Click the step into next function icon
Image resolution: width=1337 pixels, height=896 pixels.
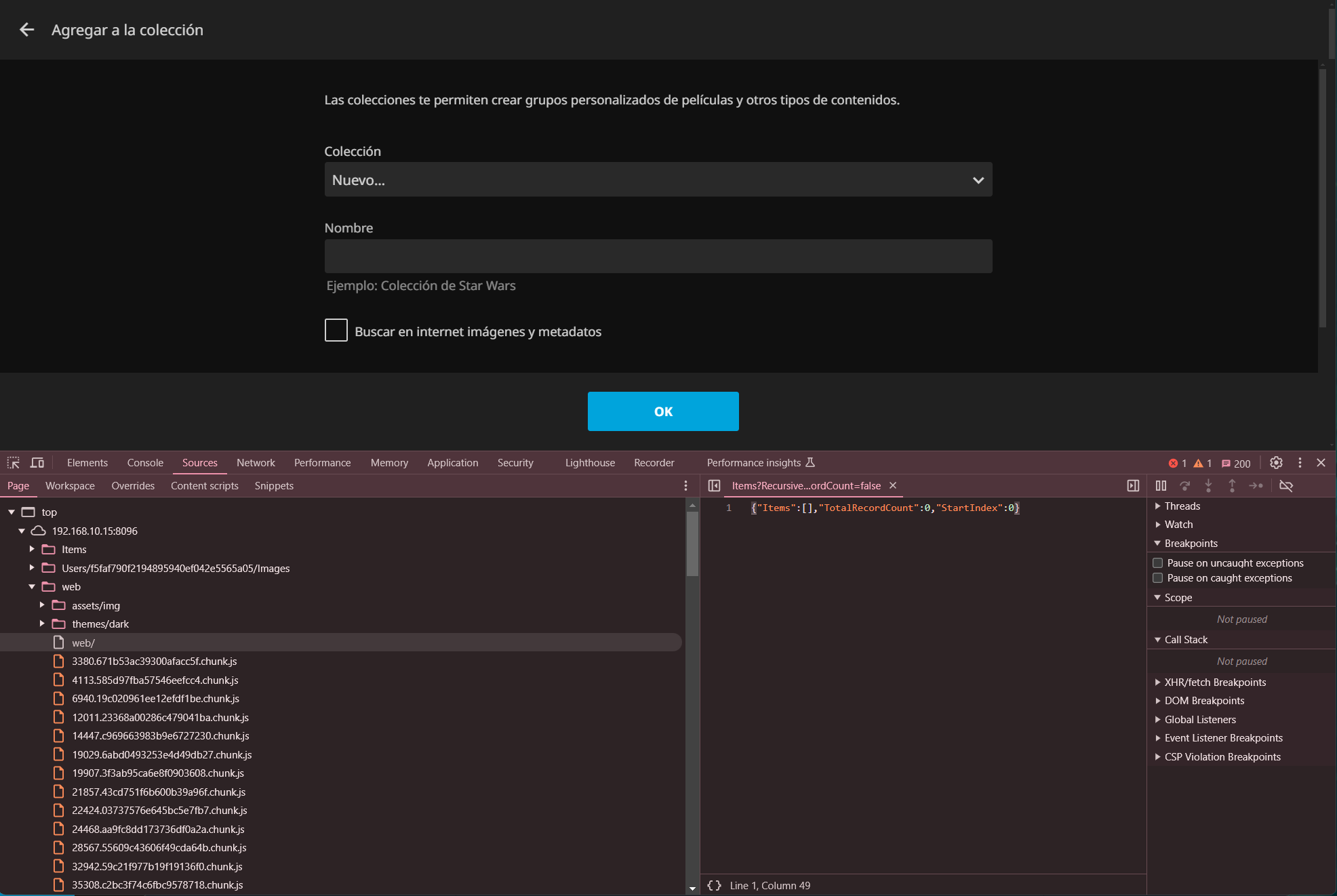(x=1208, y=486)
